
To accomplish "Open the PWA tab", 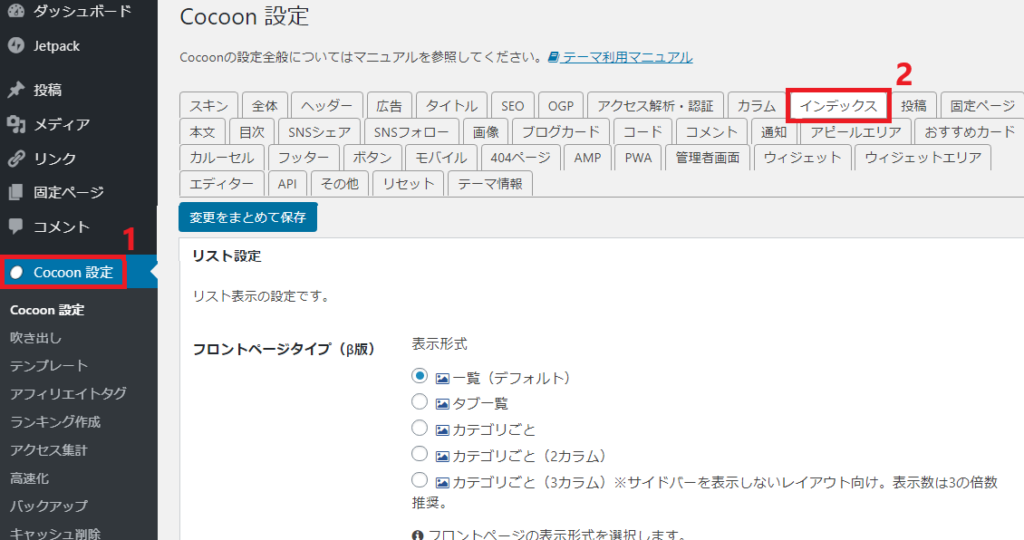I will click(x=638, y=157).
